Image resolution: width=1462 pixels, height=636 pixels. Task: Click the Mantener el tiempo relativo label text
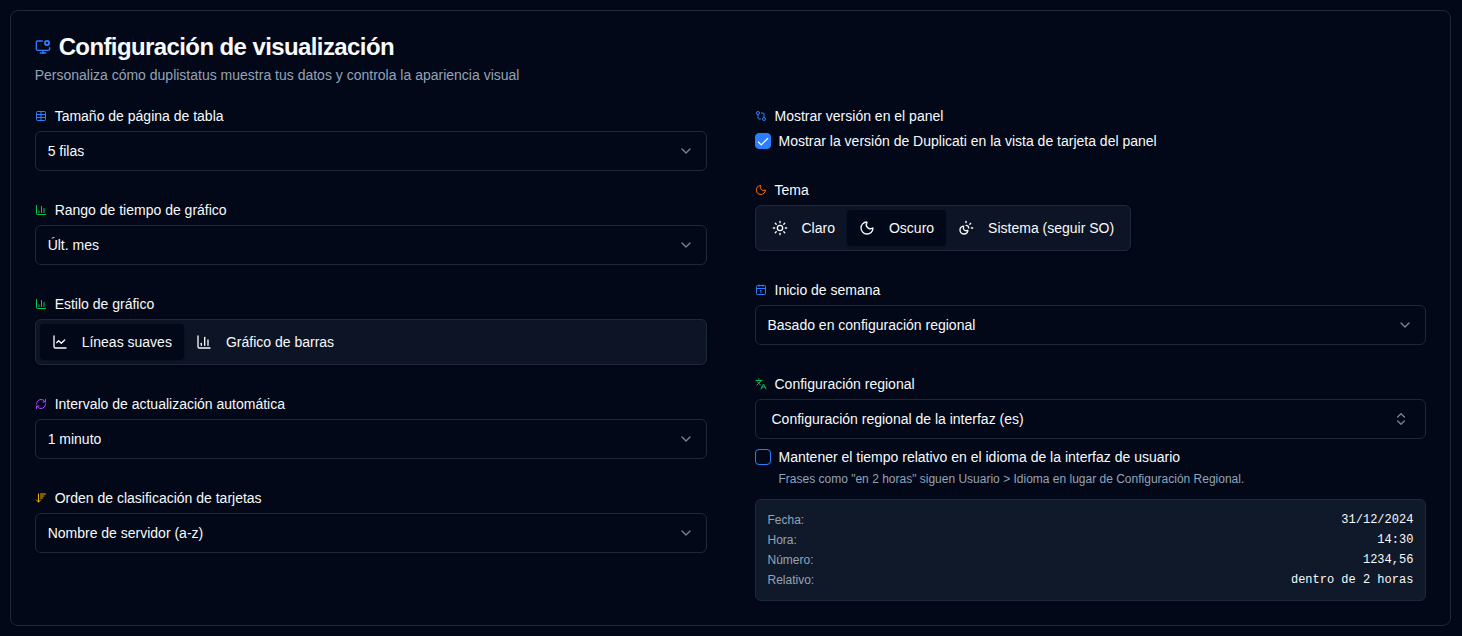(979, 457)
